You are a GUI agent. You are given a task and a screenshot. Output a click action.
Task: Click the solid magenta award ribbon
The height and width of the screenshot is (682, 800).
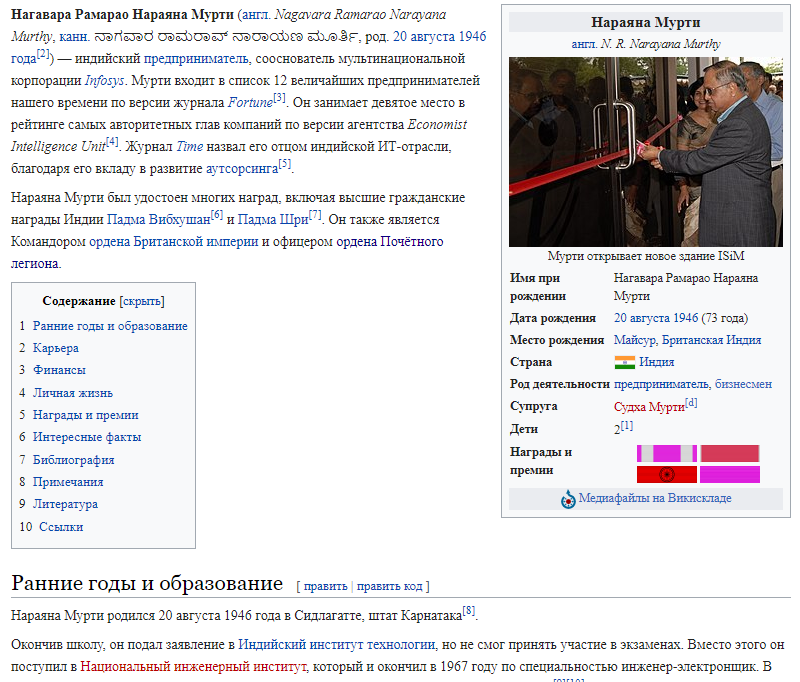pyautogui.click(x=730, y=474)
